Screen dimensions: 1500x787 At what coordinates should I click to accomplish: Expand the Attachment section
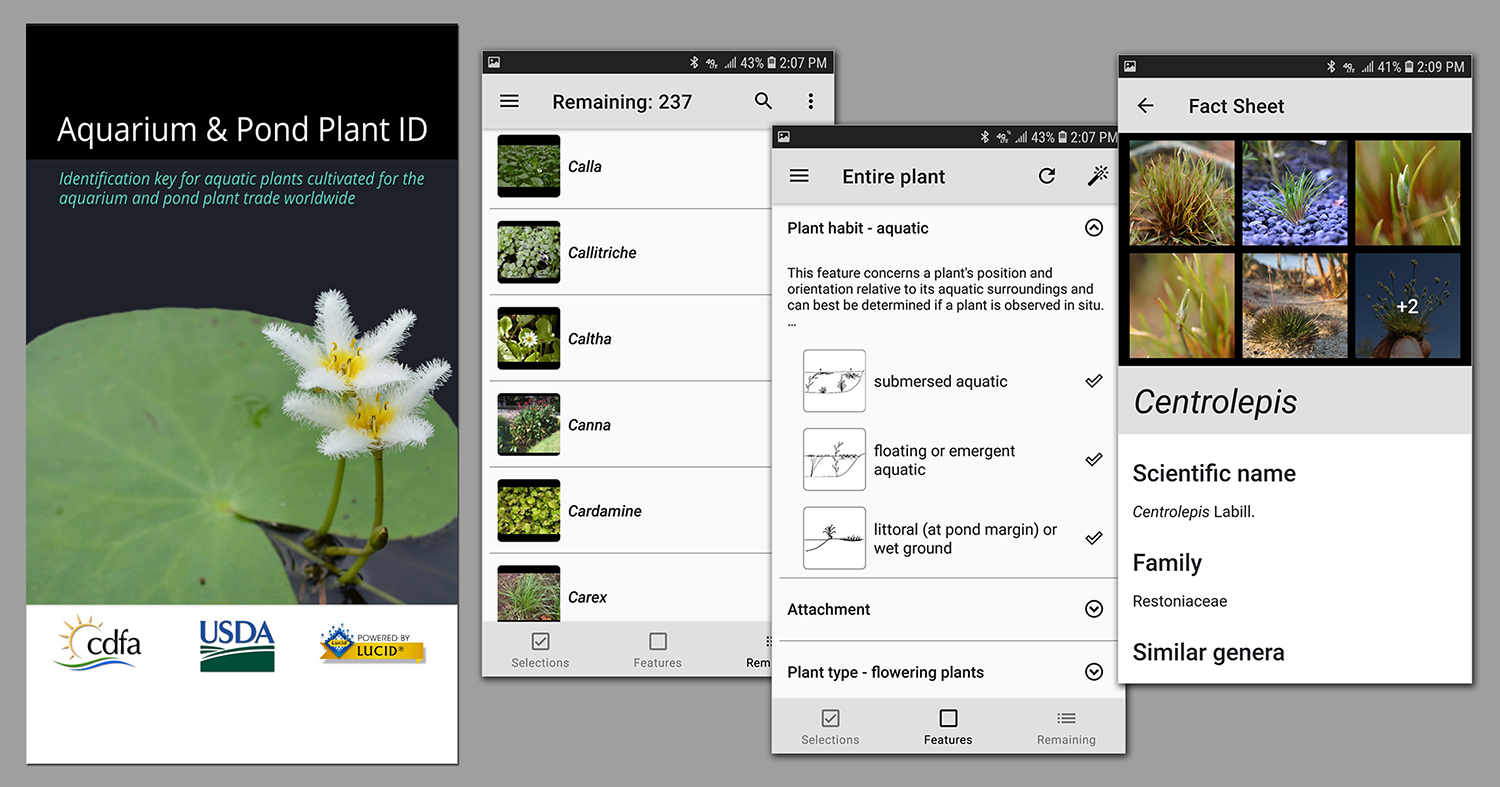pyautogui.click(x=1094, y=609)
